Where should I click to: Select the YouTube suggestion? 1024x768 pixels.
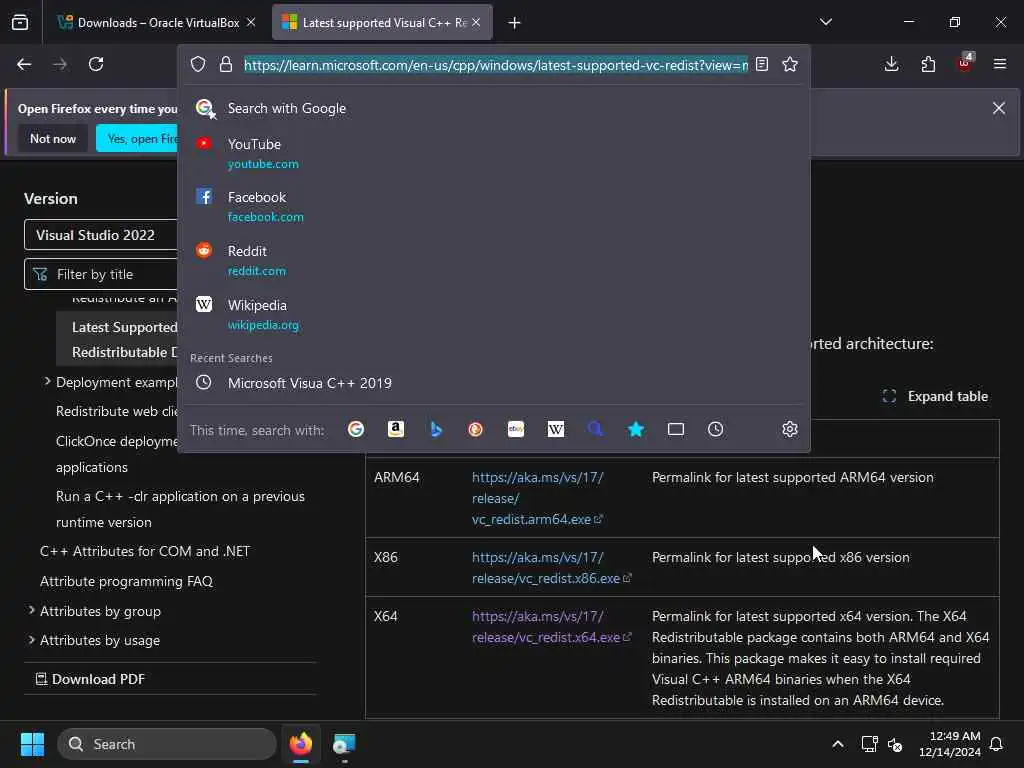click(x=494, y=153)
